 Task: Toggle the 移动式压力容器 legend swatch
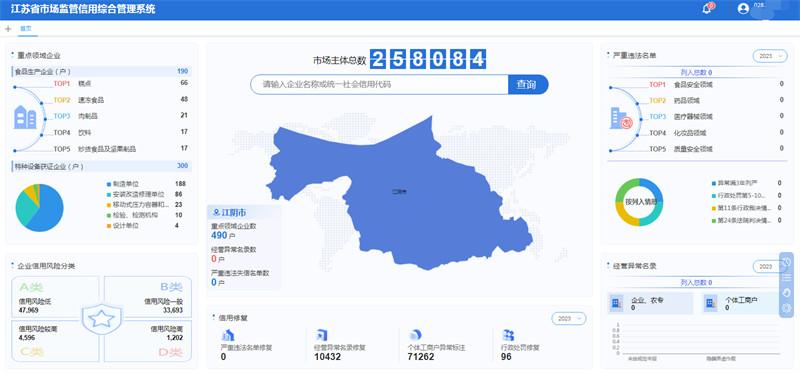click(109, 205)
